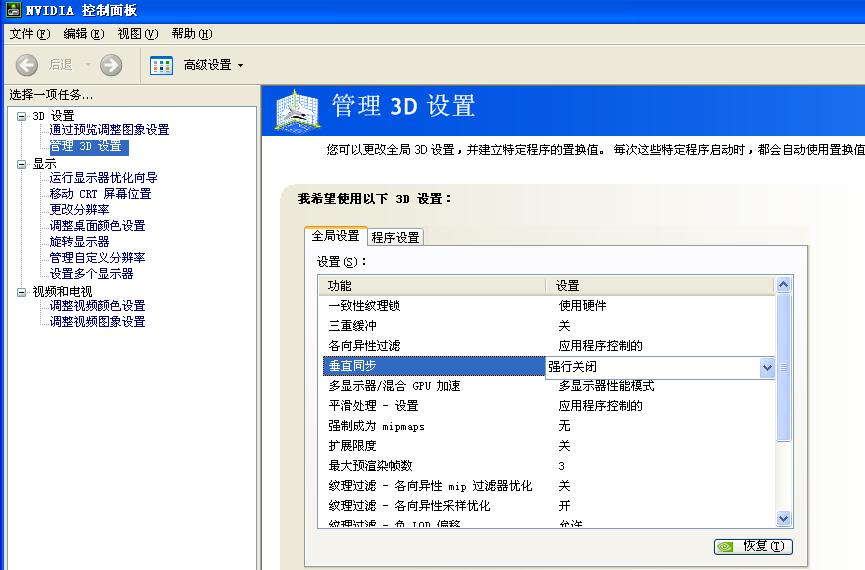Open the 高级设置 dropdown
865x570 pixels.
point(241,66)
